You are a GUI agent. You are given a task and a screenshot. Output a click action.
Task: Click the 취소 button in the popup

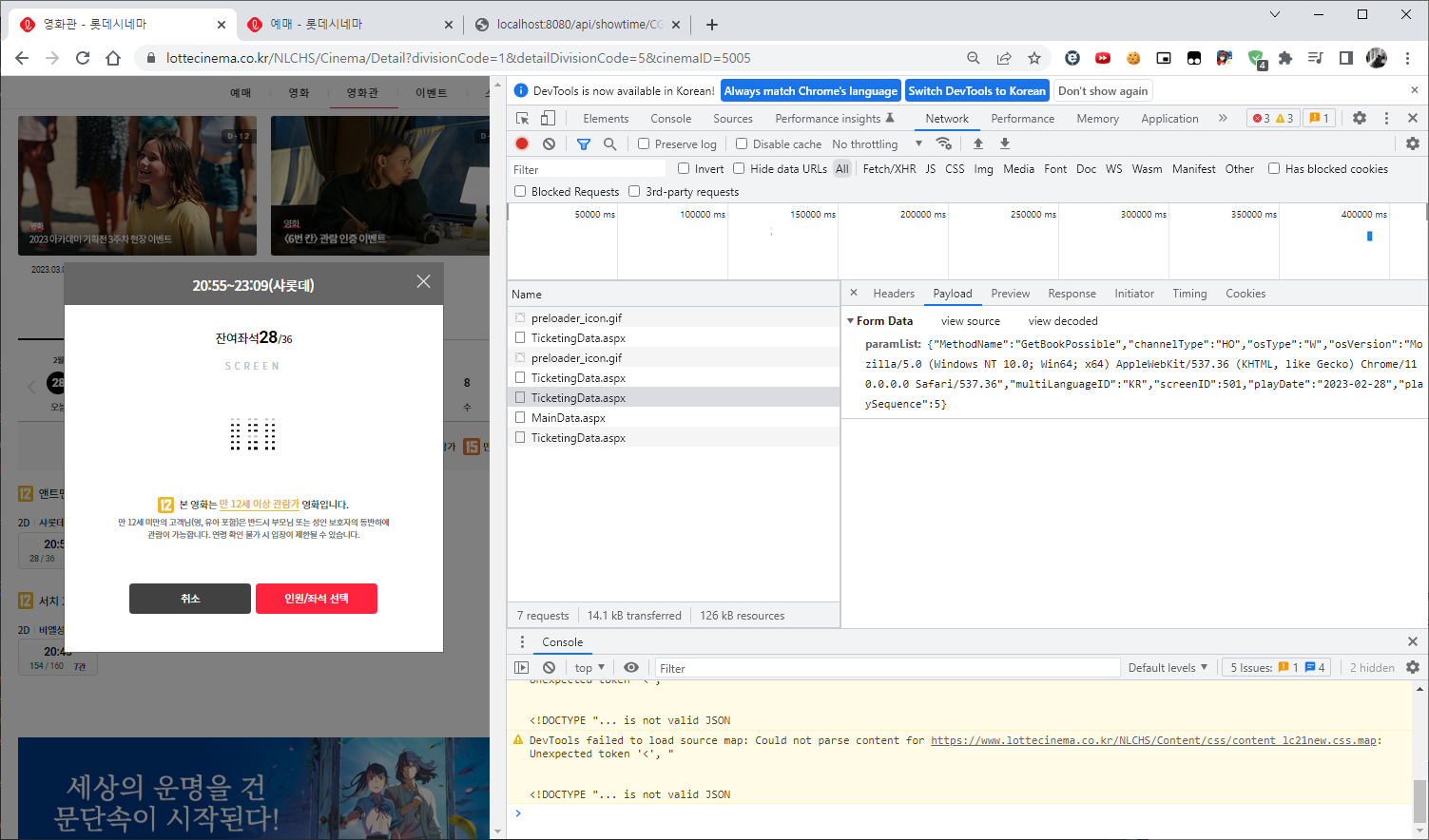190,599
